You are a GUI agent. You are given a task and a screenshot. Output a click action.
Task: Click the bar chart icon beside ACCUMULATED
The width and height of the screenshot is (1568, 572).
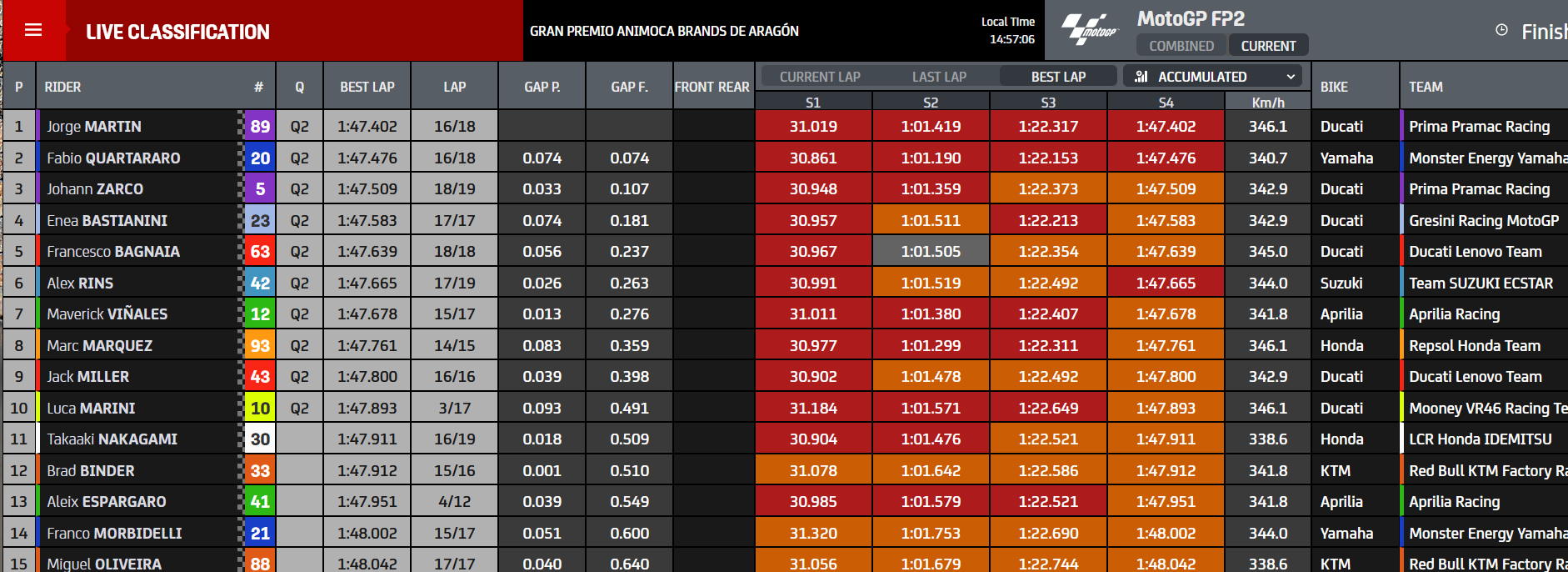1141,76
